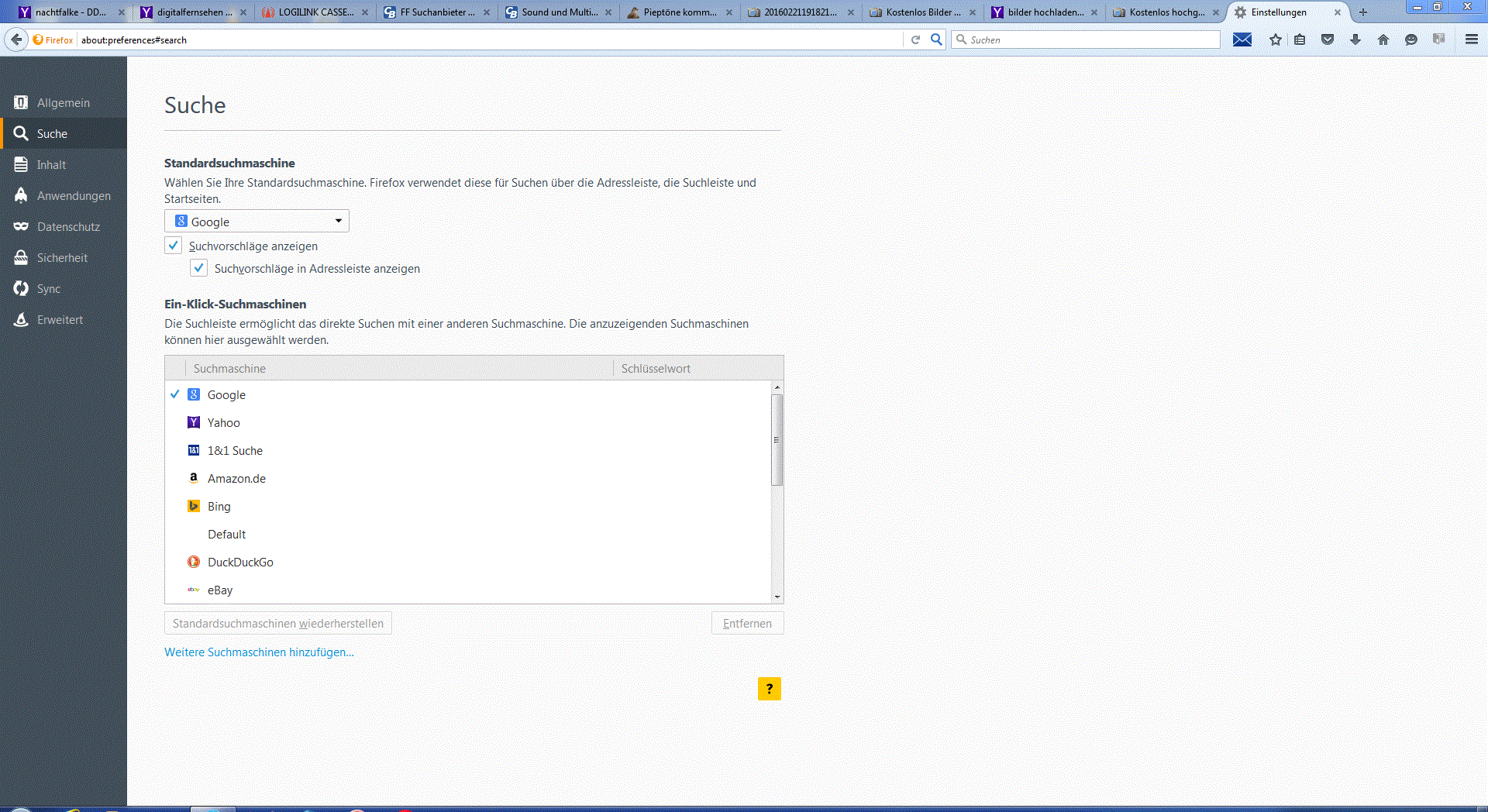Viewport: 1488px width, 812px height.
Task: Go back with the back arrow button
Action: coord(16,40)
